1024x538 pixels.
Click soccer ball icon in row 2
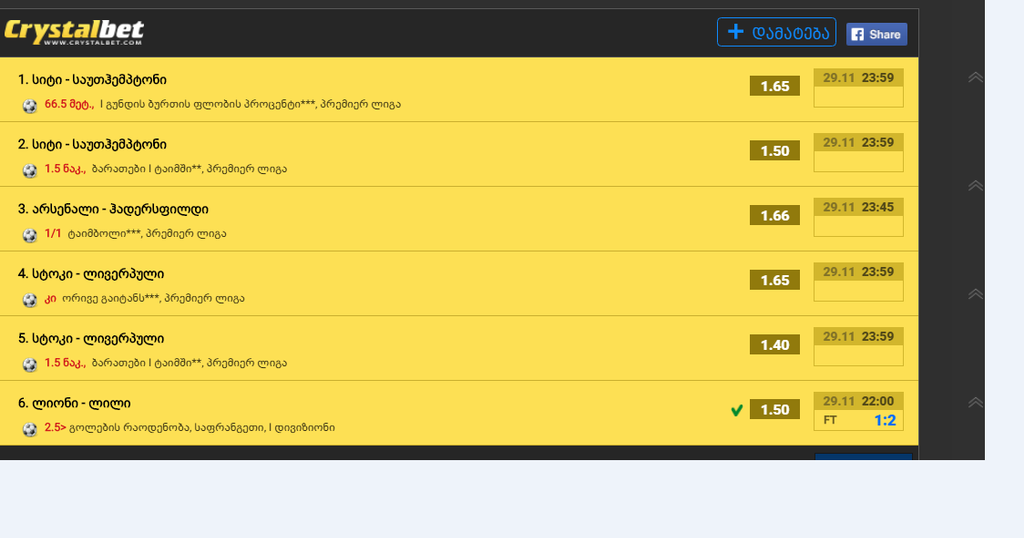click(29, 170)
